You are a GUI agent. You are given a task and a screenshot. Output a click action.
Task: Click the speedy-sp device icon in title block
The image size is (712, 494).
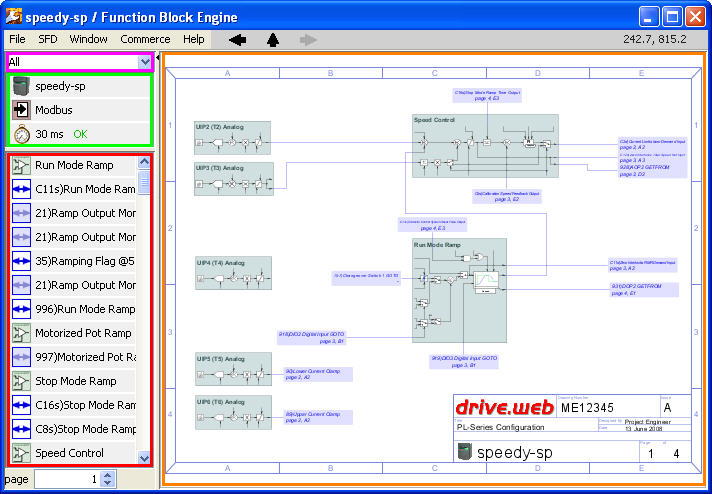pyautogui.click(x=465, y=452)
